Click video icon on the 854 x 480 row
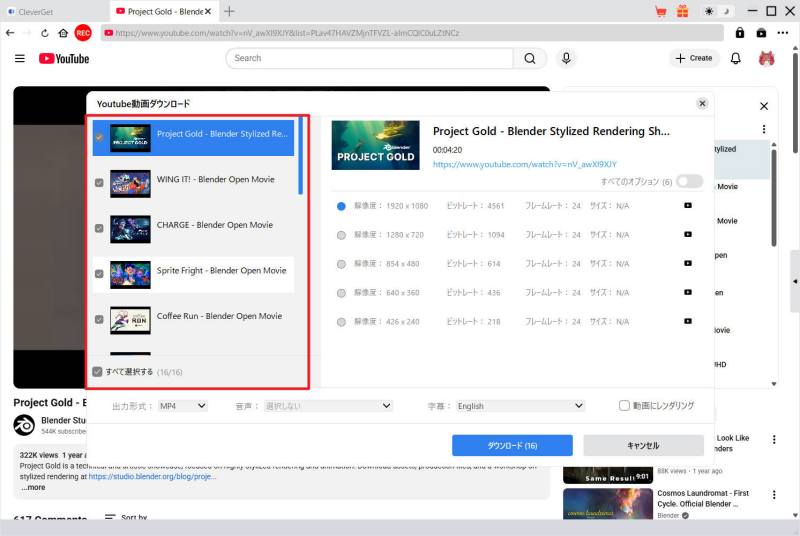 pos(688,263)
